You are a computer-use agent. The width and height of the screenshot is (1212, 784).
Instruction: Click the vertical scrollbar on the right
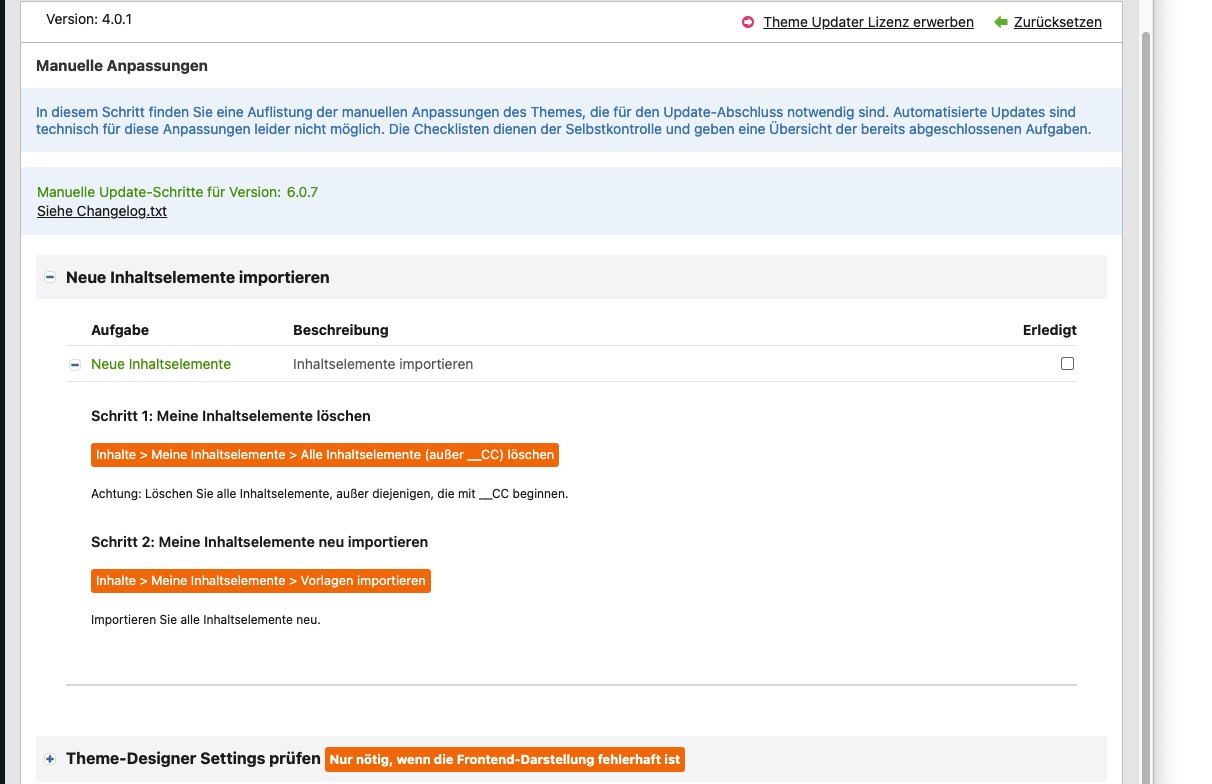(x=1145, y=400)
